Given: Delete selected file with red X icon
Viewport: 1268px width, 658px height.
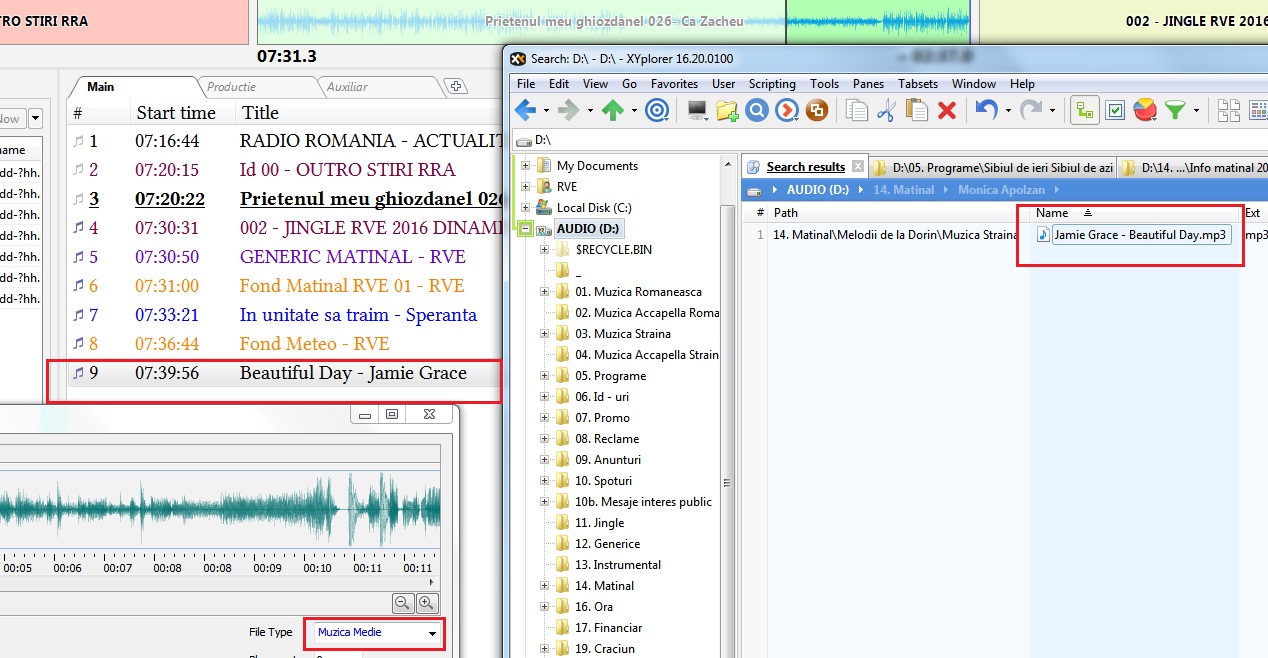Looking at the screenshot, I should [946, 110].
